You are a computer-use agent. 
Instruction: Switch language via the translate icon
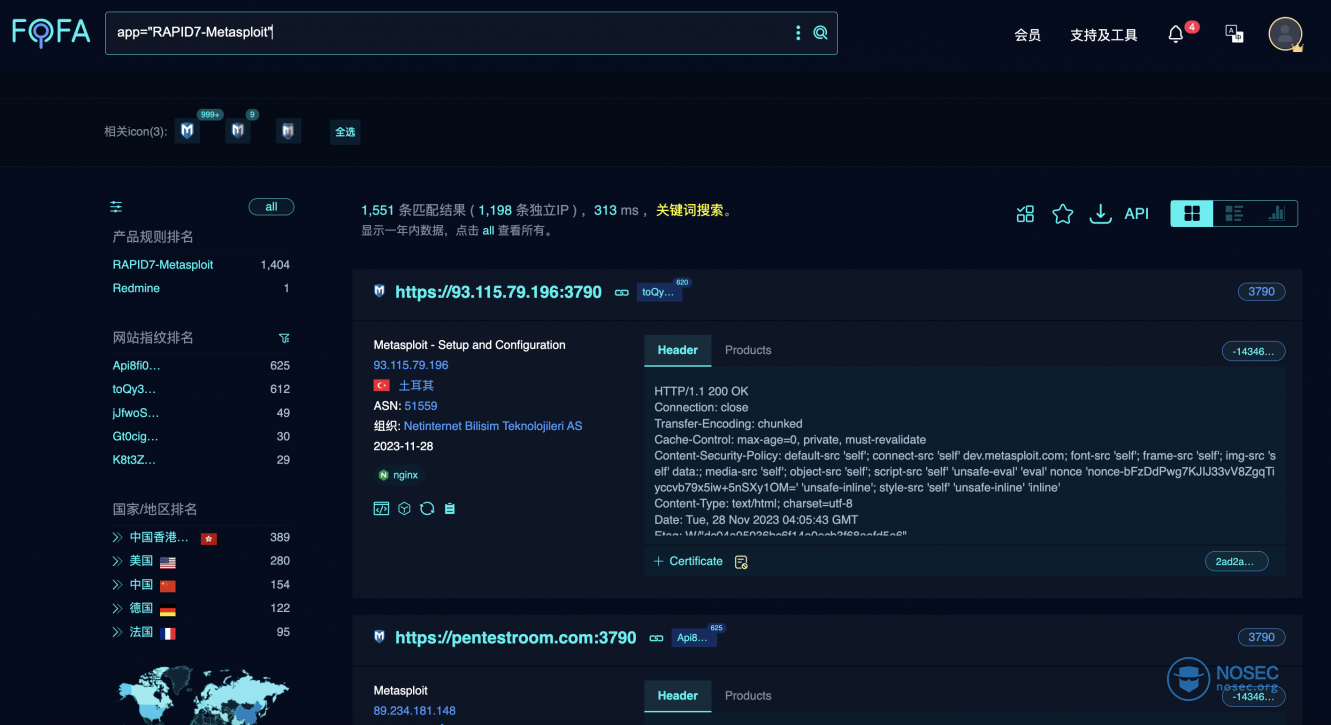pos(1234,33)
